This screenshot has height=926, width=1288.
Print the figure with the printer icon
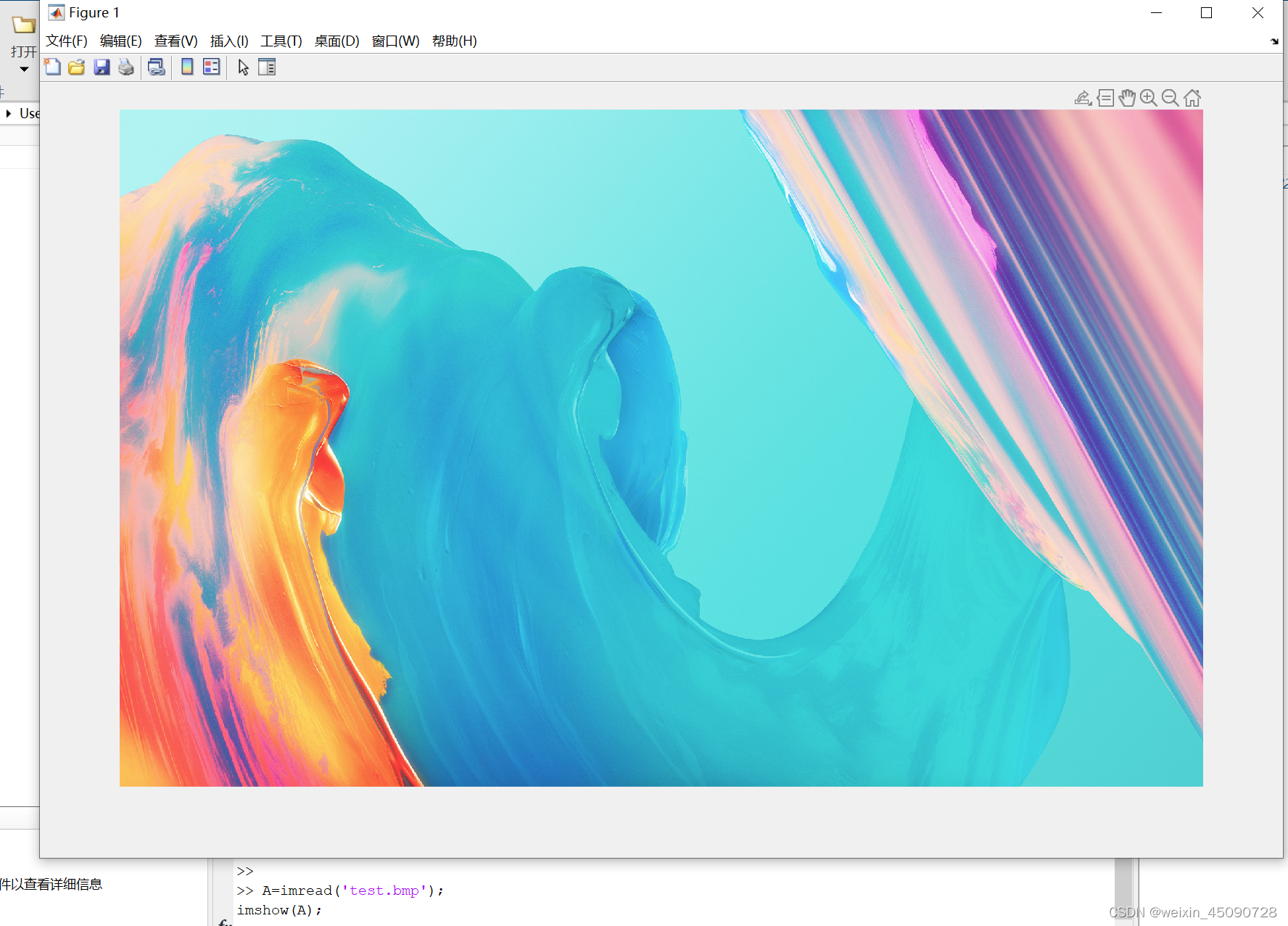(126, 67)
